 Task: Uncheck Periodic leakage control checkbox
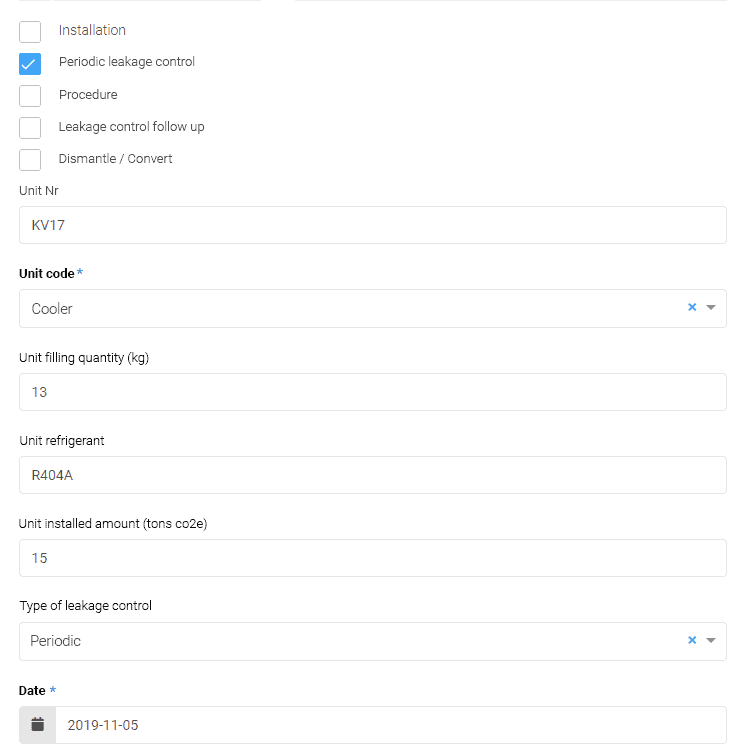click(x=30, y=63)
